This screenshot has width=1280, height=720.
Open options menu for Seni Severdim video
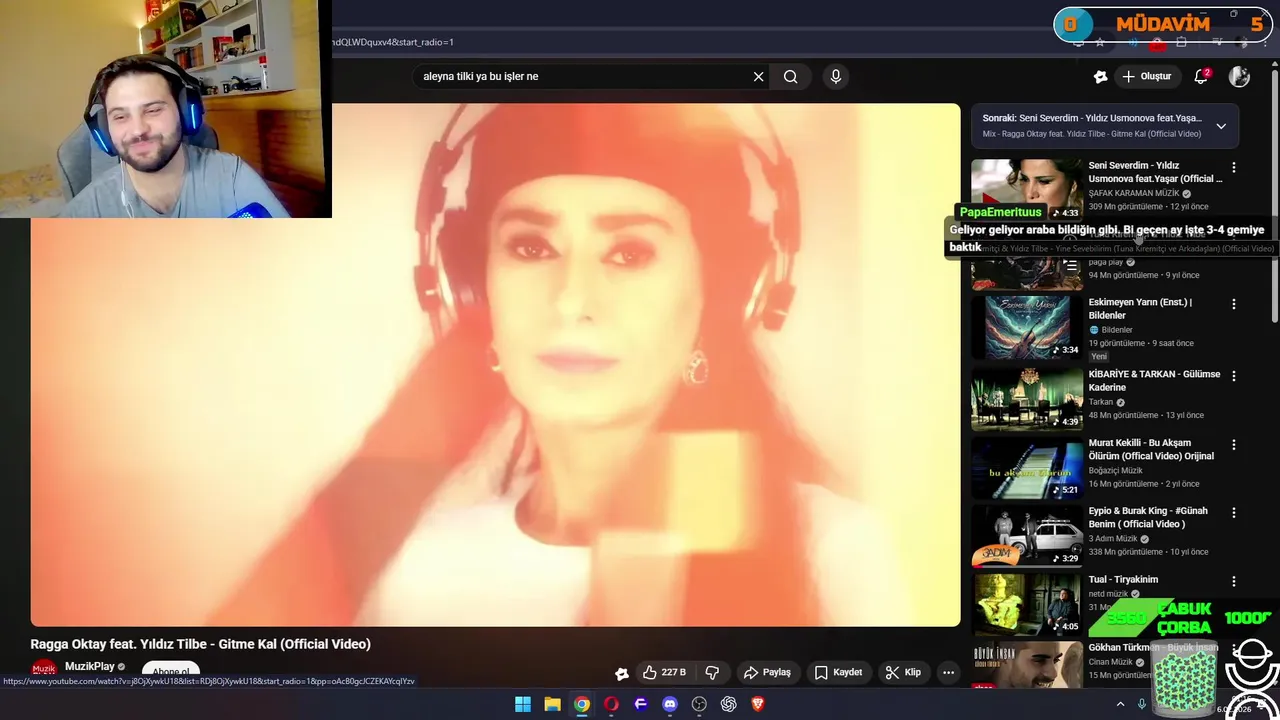1233,168
